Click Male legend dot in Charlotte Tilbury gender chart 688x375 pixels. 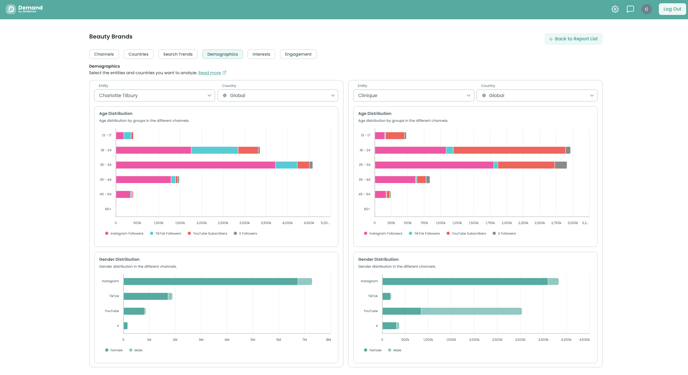pyautogui.click(x=131, y=350)
